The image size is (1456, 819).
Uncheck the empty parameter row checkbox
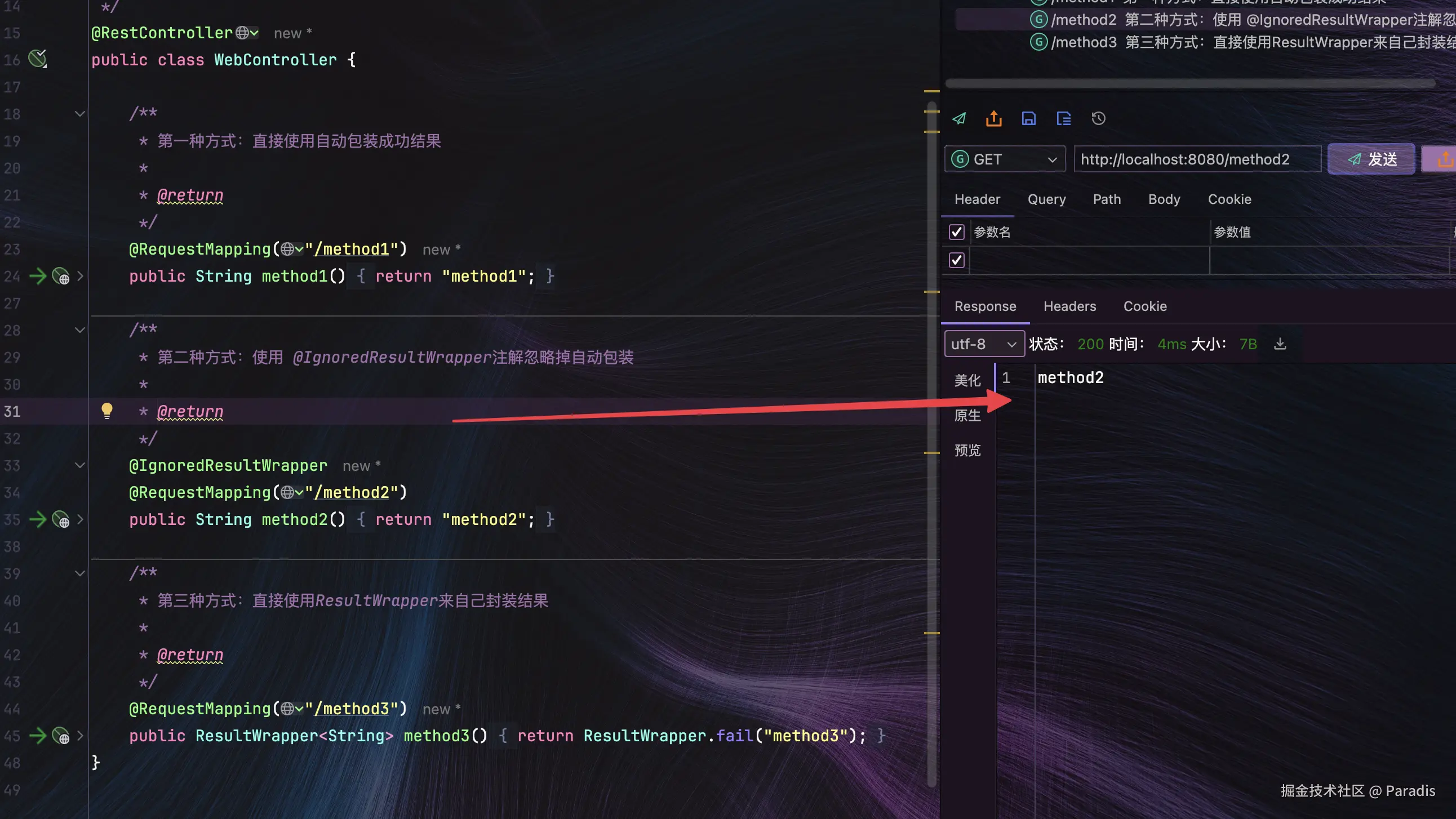point(956,260)
